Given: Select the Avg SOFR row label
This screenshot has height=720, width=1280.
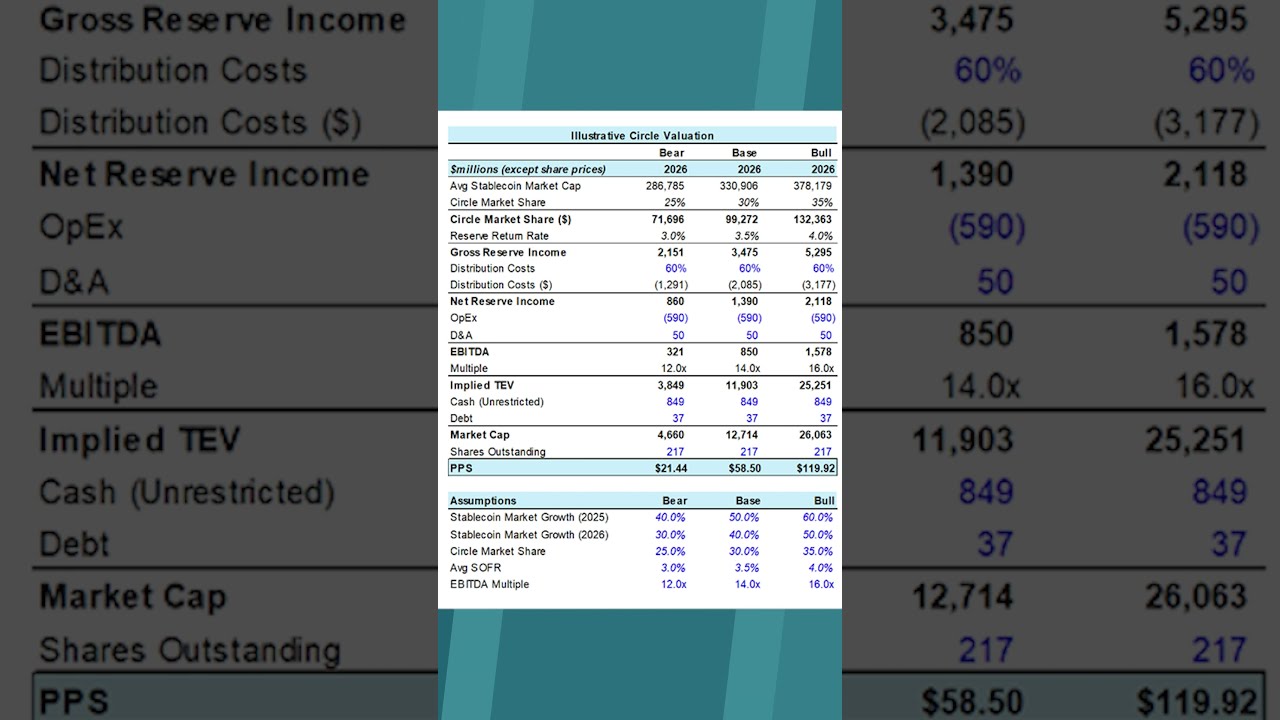Looking at the screenshot, I should 476,568.
